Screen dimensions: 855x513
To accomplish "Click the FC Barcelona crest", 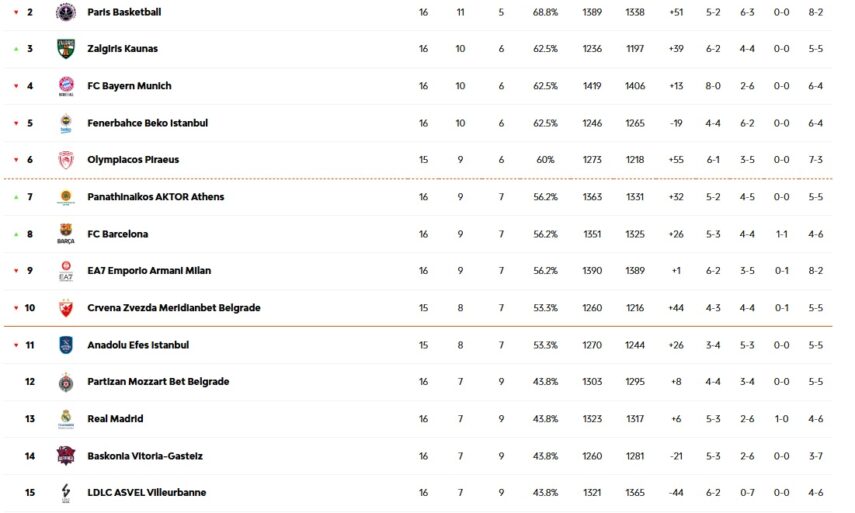I will pyautogui.click(x=66, y=234).
